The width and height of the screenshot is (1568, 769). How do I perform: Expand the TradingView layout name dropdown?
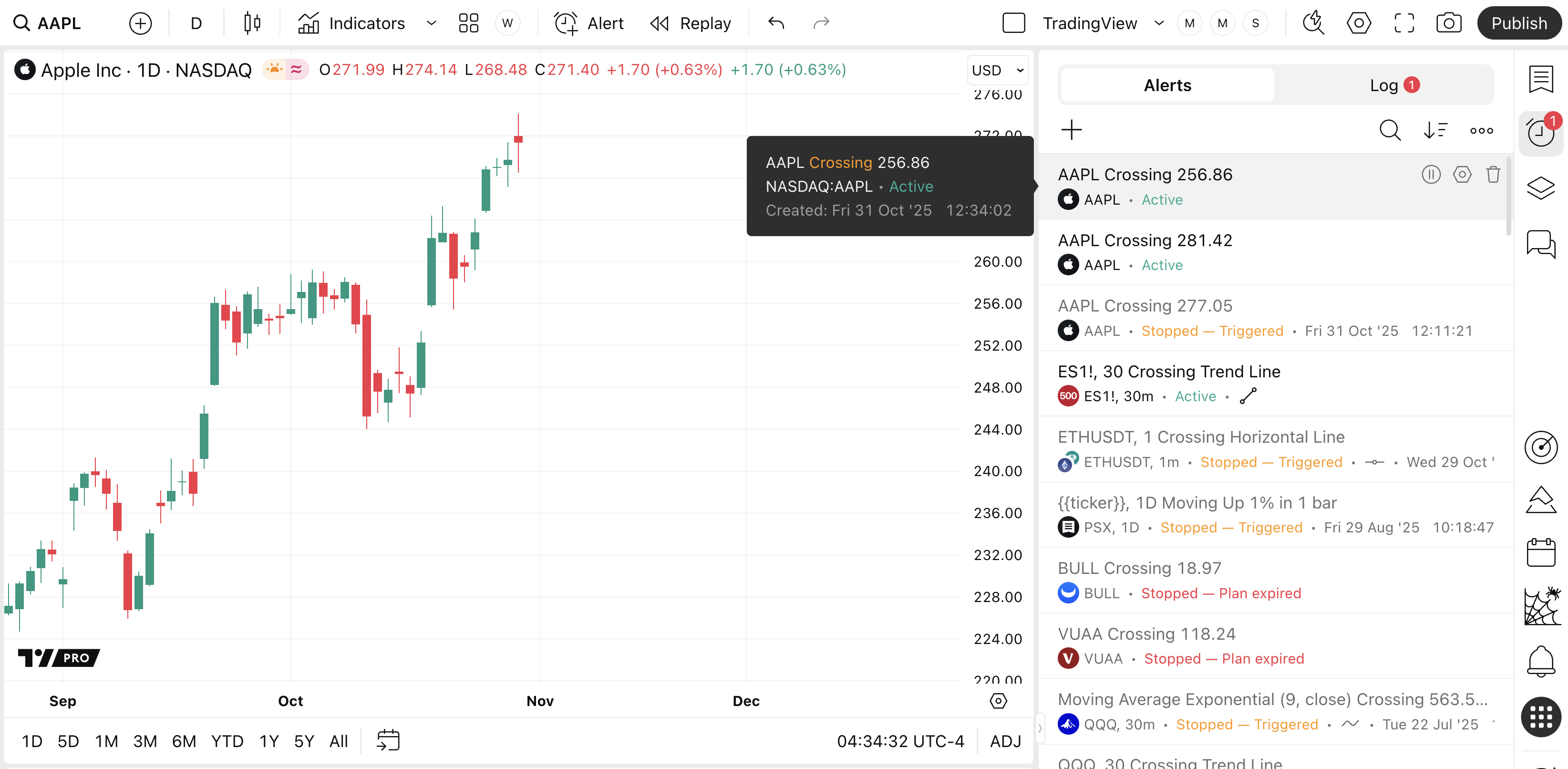click(x=1159, y=23)
